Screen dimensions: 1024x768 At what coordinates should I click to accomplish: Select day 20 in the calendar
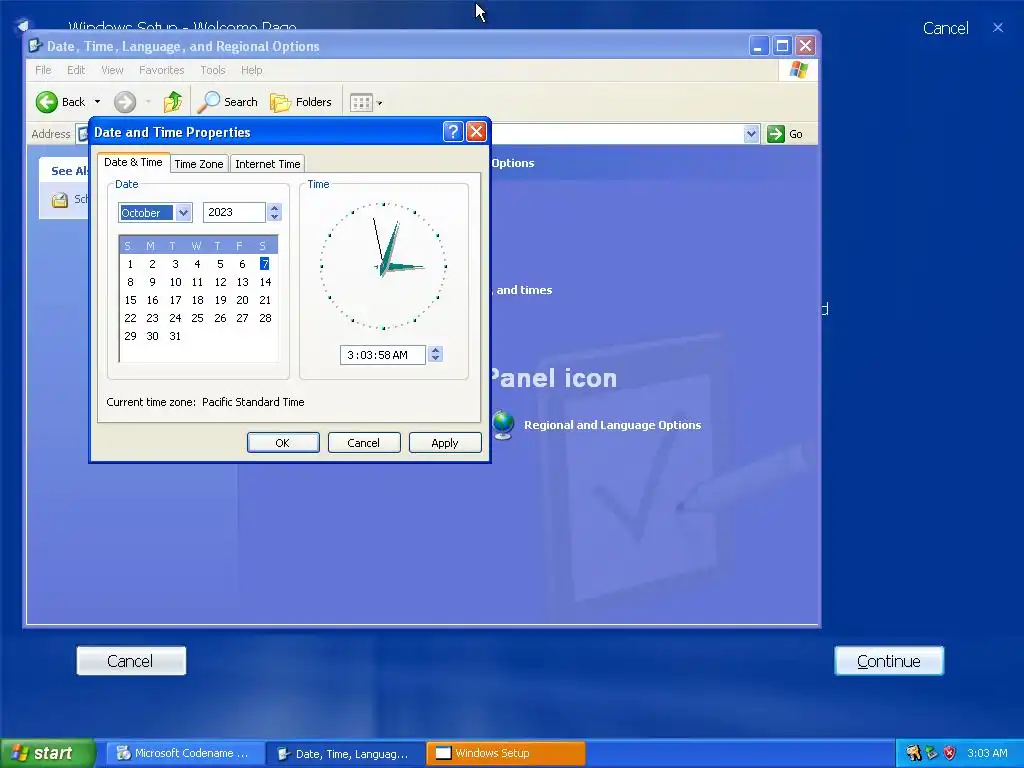(x=242, y=300)
